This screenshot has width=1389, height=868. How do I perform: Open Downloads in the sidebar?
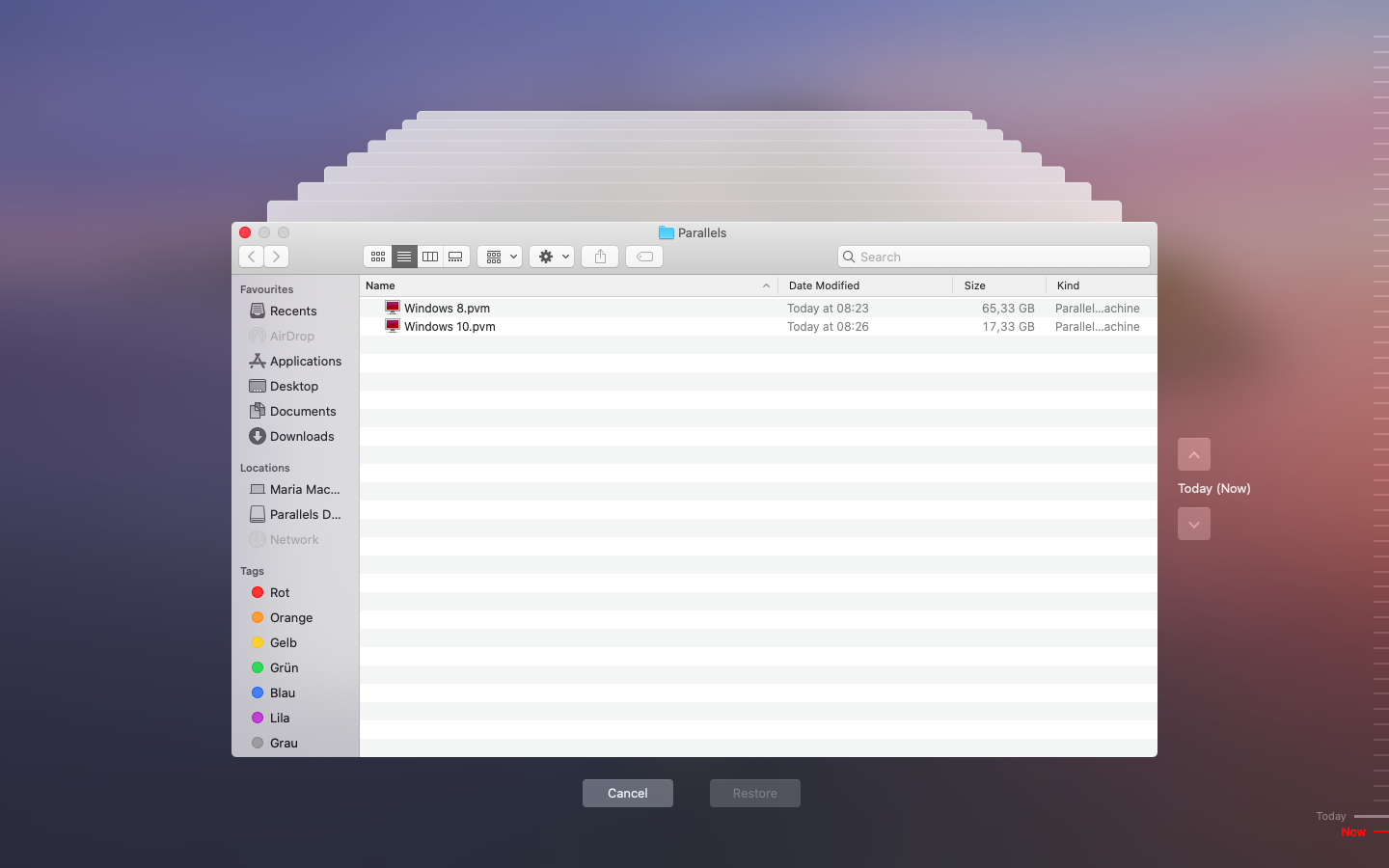click(301, 436)
